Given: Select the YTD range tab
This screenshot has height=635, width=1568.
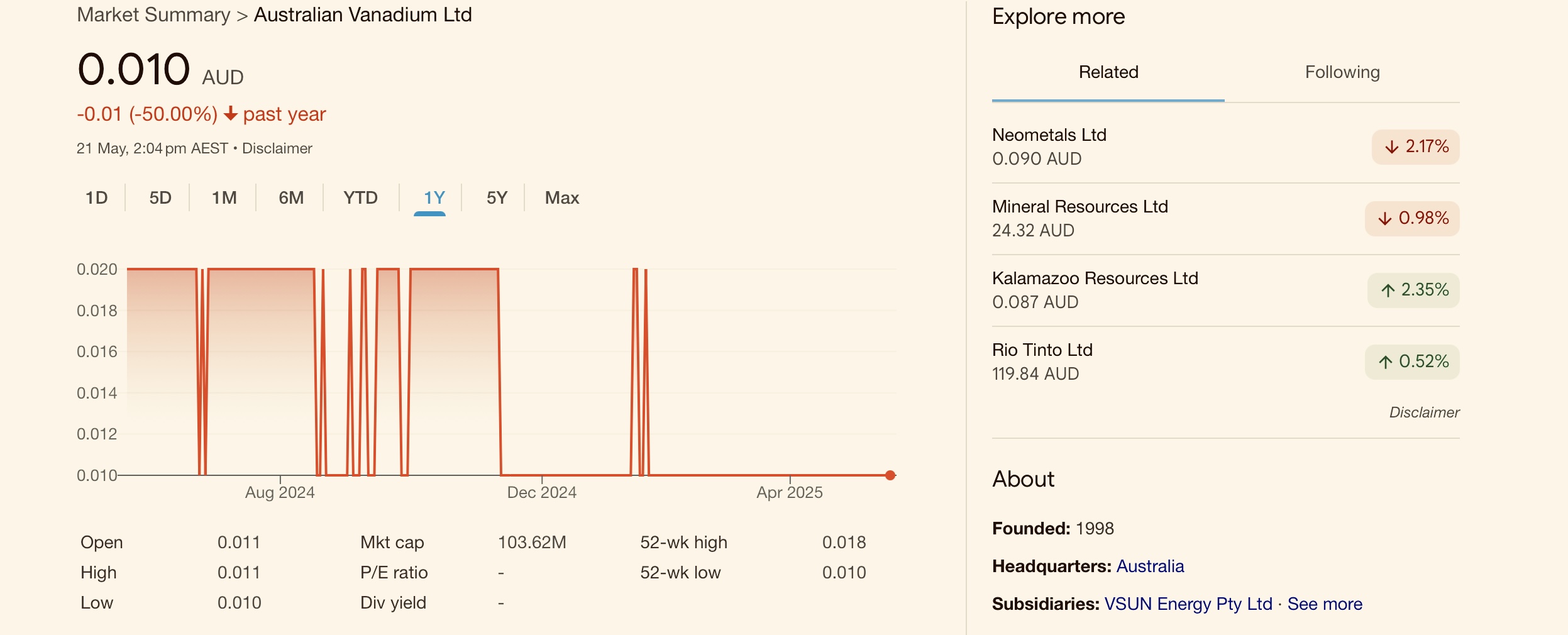Looking at the screenshot, I should pyautogui.click(x=360, y=198).
